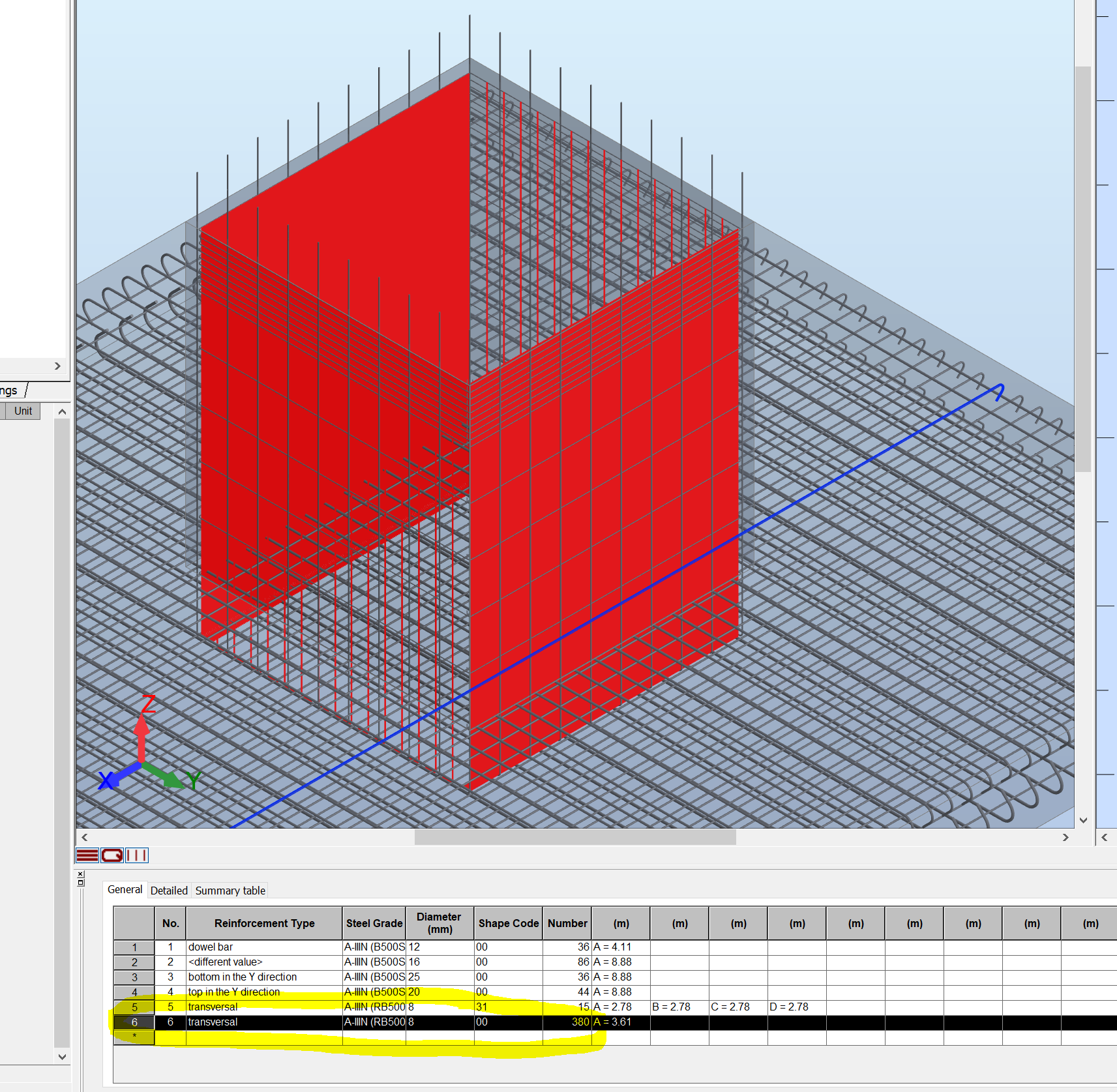This screenshot has height=1092, width=1117.
Task: Click the left panel scroll down arrow
Action: click(x=62, y=1057)
